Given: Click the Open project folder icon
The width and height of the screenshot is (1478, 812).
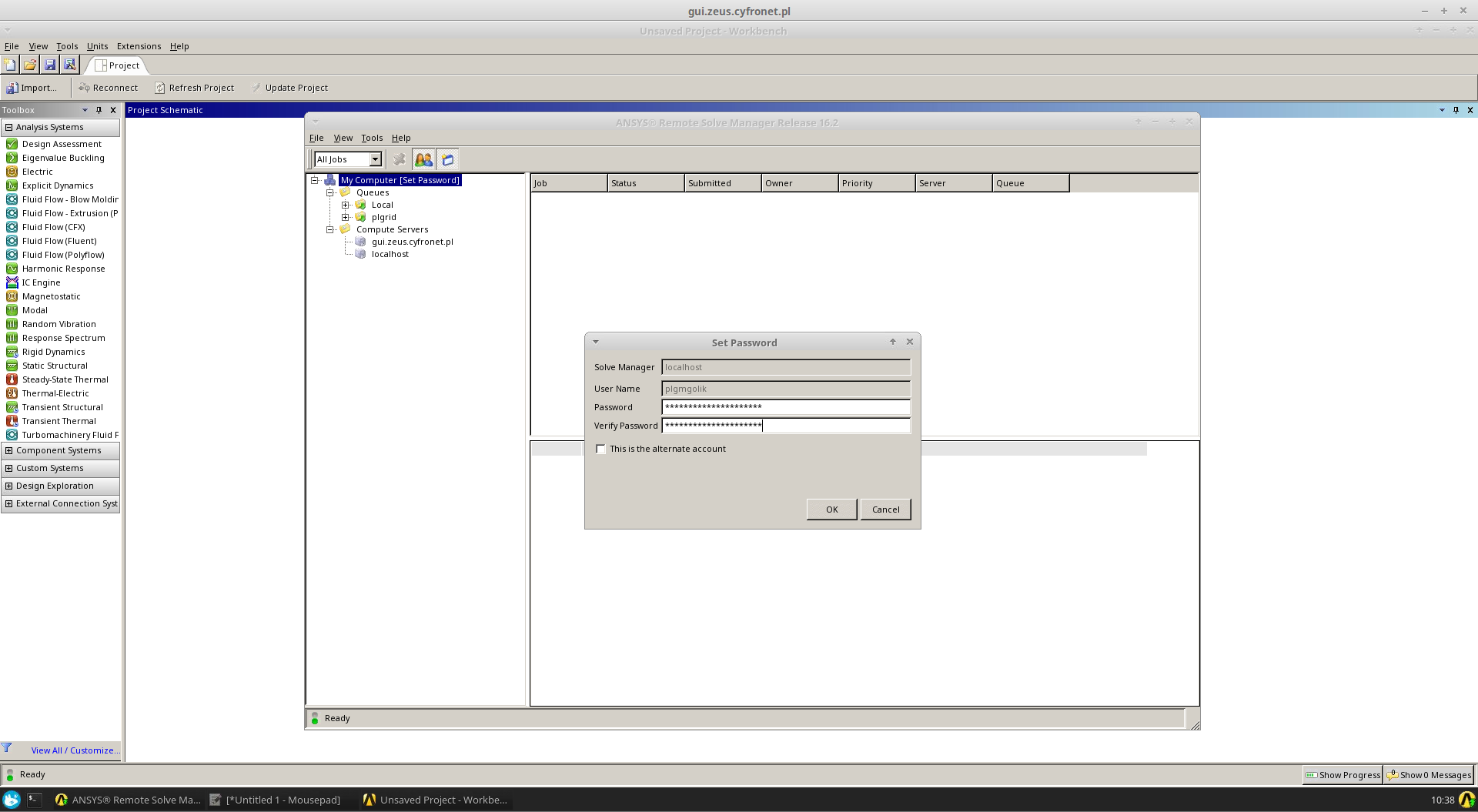Looking at the screenshot, I should tap(30, 65).
